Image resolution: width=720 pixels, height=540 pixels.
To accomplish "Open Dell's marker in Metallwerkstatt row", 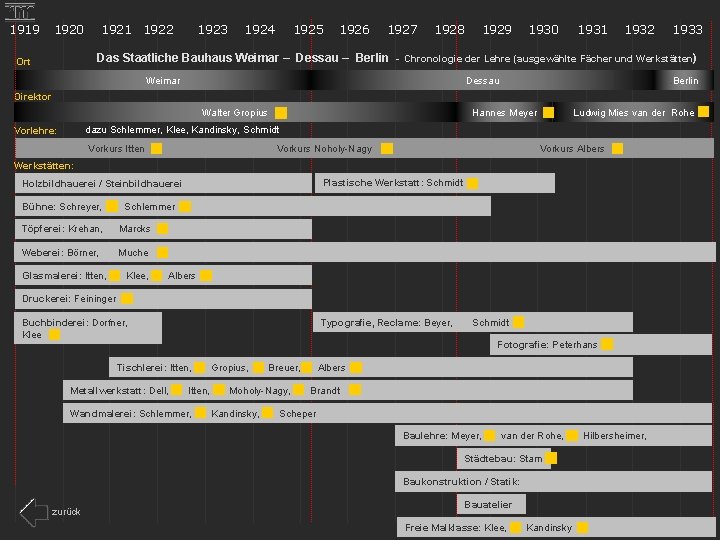I will pos(177,390).
